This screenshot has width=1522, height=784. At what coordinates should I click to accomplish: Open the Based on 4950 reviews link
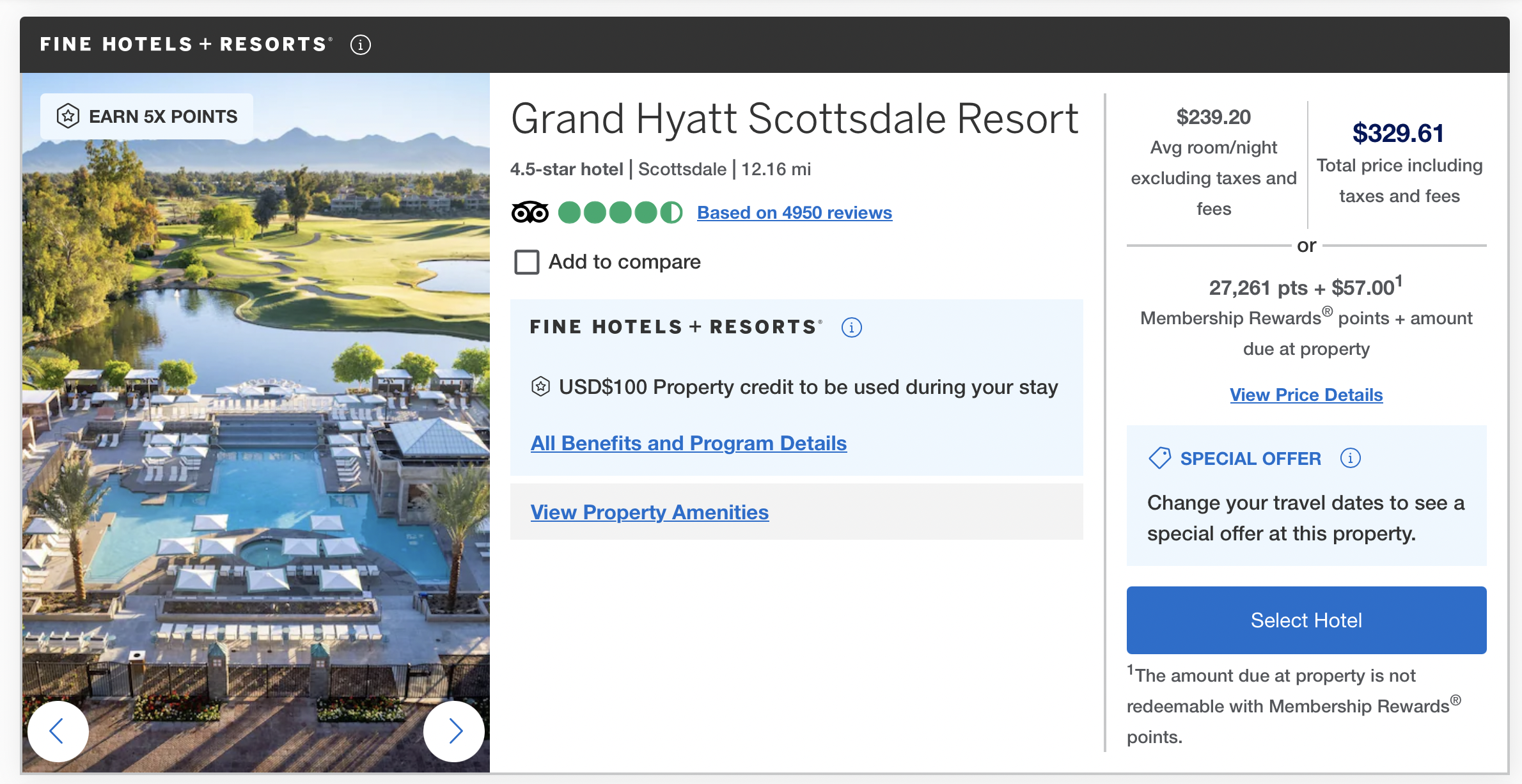[794, 212]
